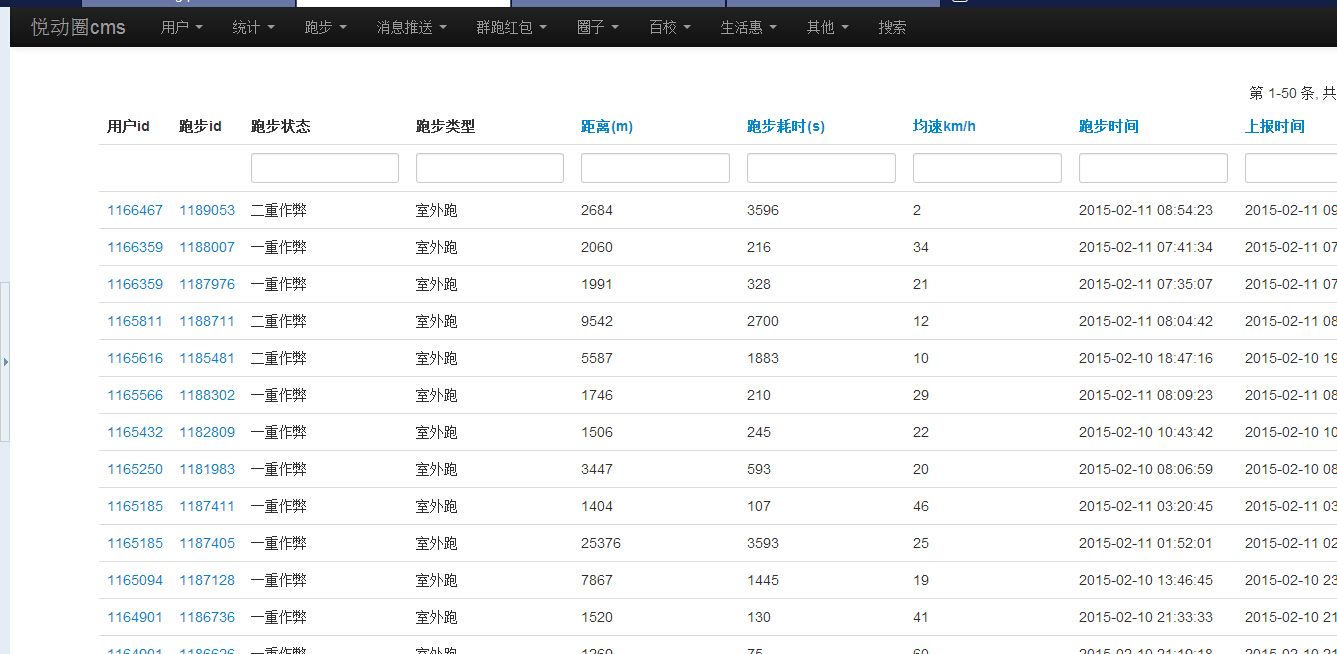The image size is (1337, 654).
Task: Select run time 2015-02-11 08:54:23
Action: [x=1146, y=210]
